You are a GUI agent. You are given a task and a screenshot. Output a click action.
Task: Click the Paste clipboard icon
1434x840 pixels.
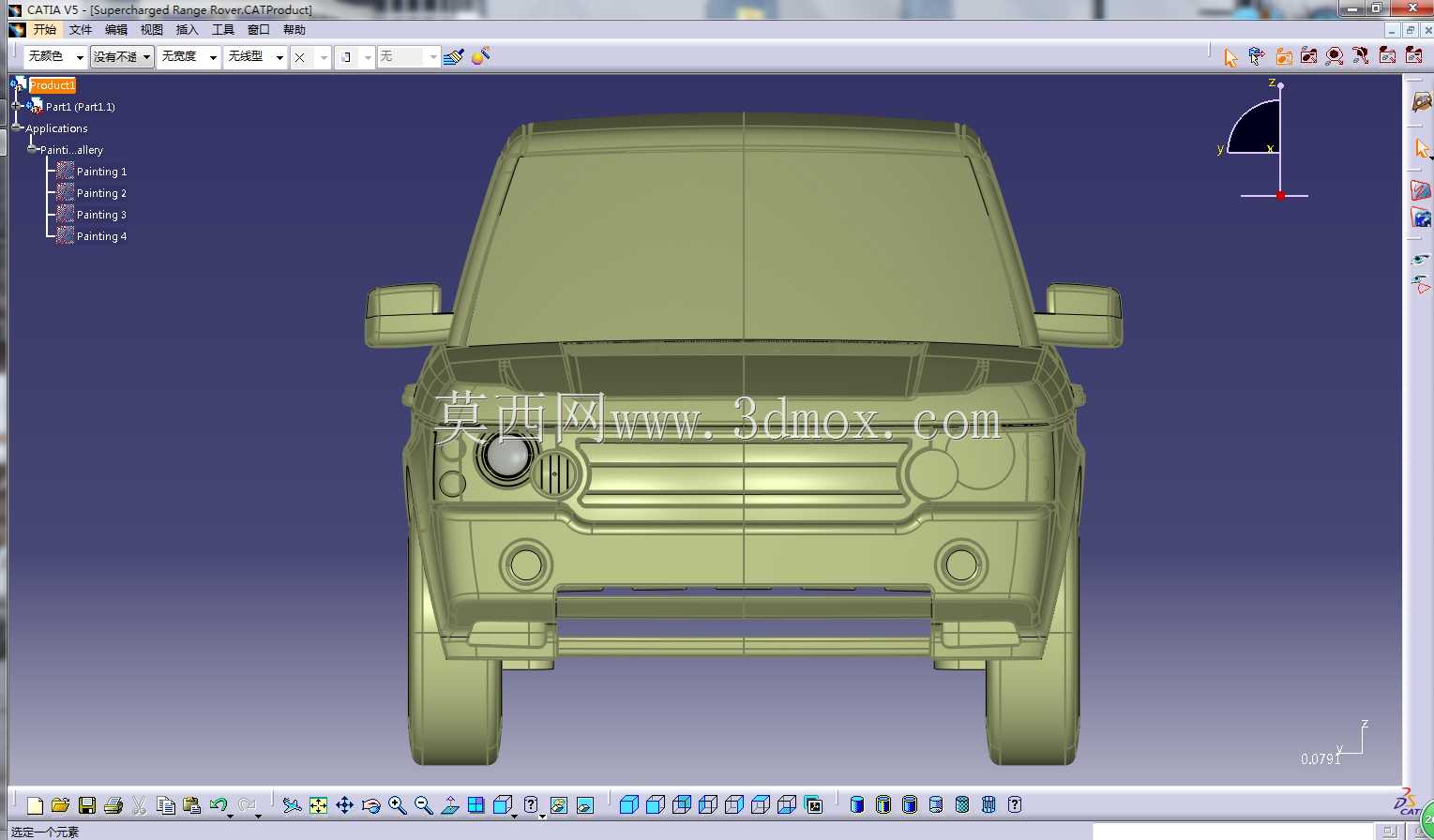(192, 805)
